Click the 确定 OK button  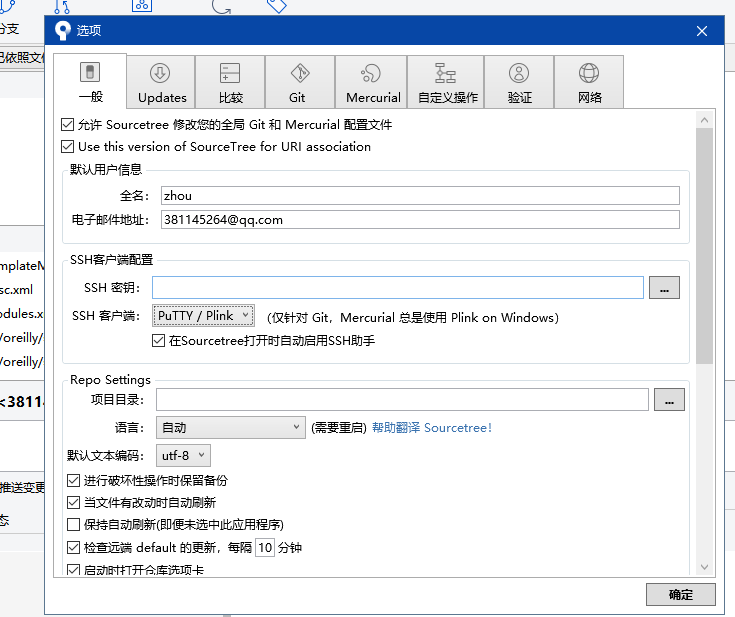click(681, 594)
